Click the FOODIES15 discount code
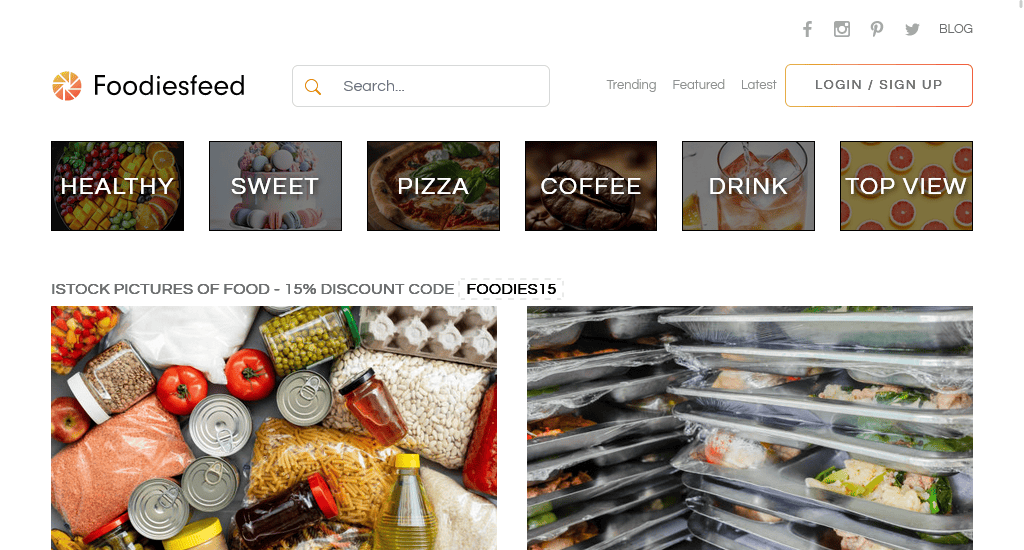1024x550 pixels. click(511, 289)
